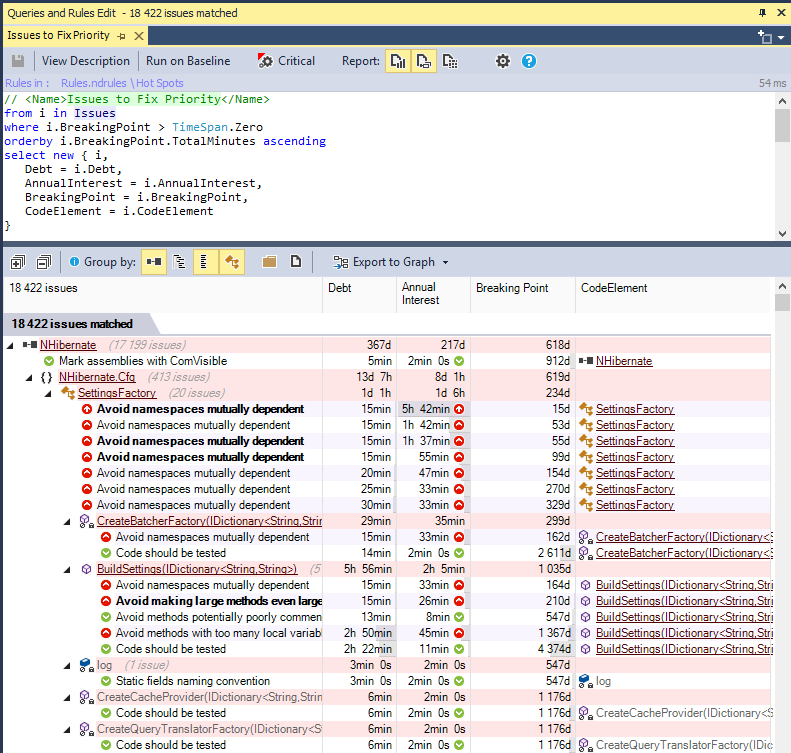
Task: Open NHibernate link in tree
Action: 68,345
